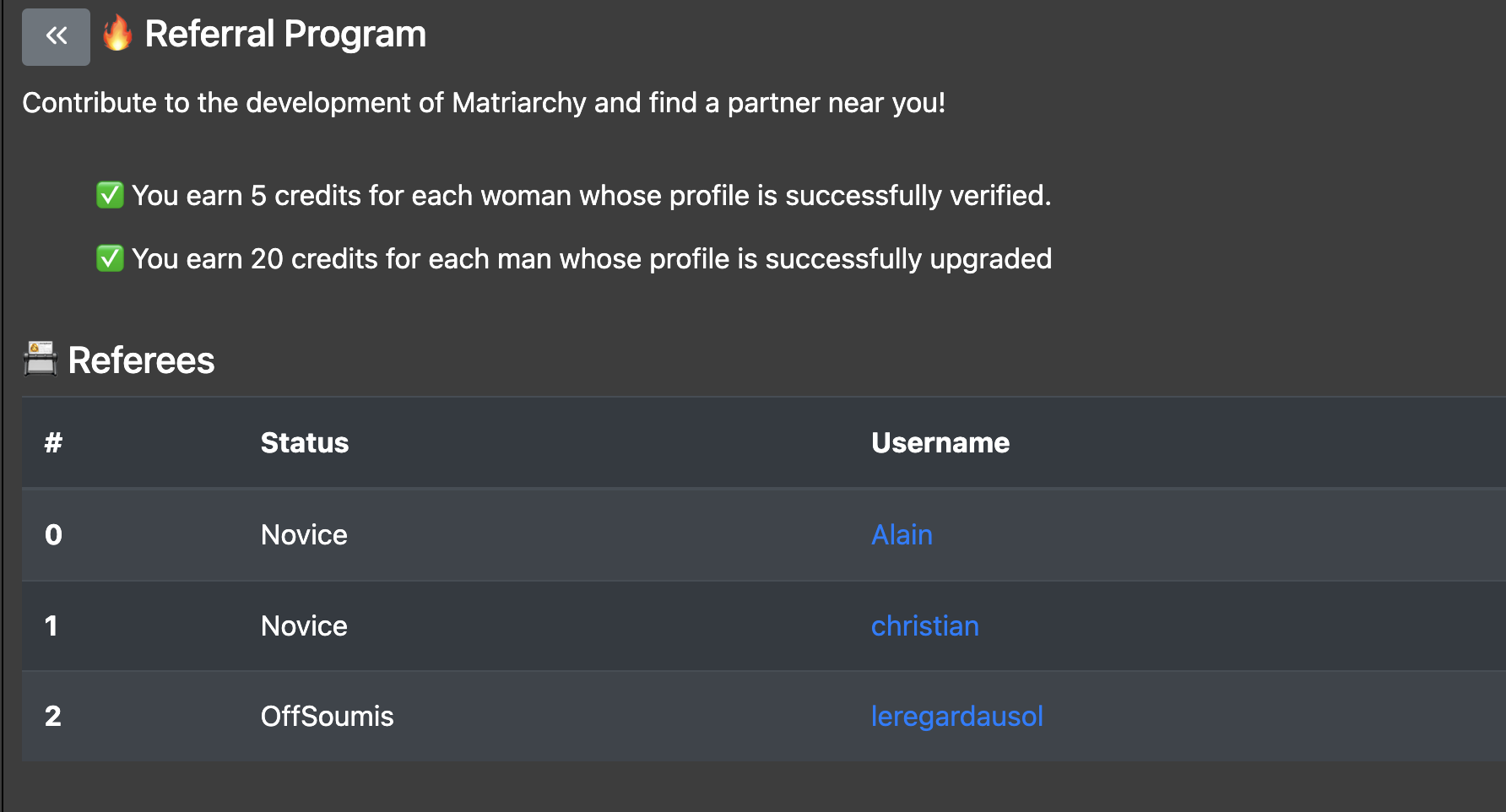Select the OffSoumis status cell
1506x812 pixels.
327,716
